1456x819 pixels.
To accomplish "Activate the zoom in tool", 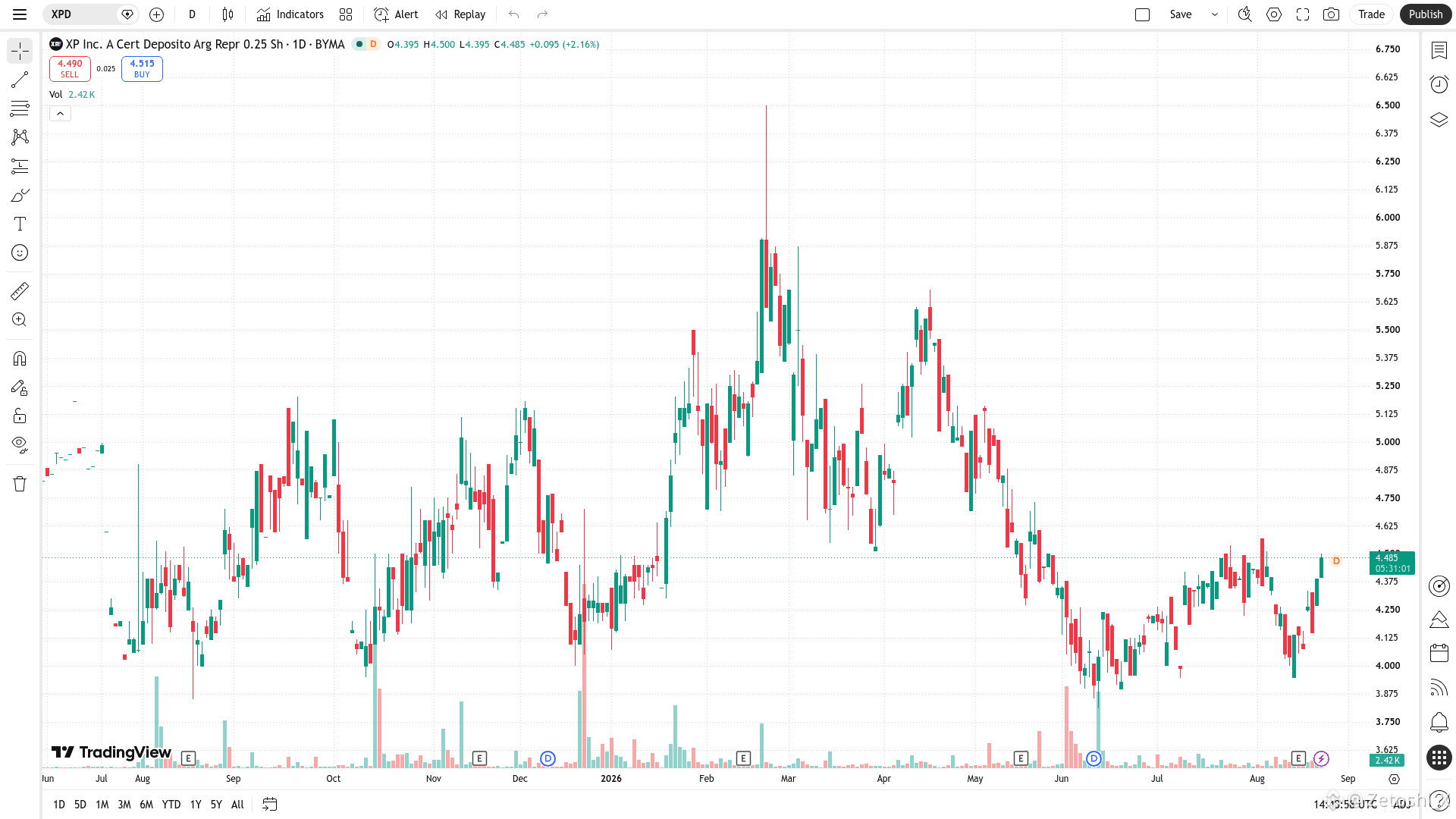I will coord(20,320).
